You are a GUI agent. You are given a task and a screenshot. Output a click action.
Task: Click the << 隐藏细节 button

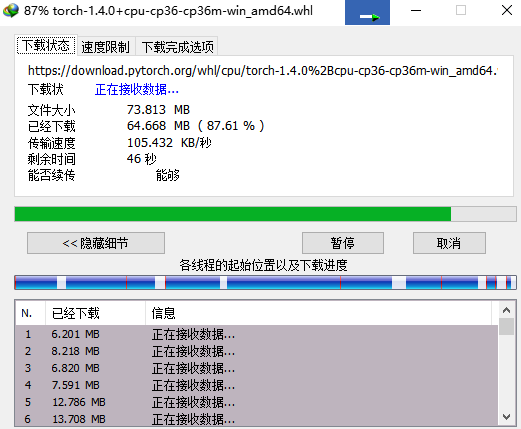96,243
